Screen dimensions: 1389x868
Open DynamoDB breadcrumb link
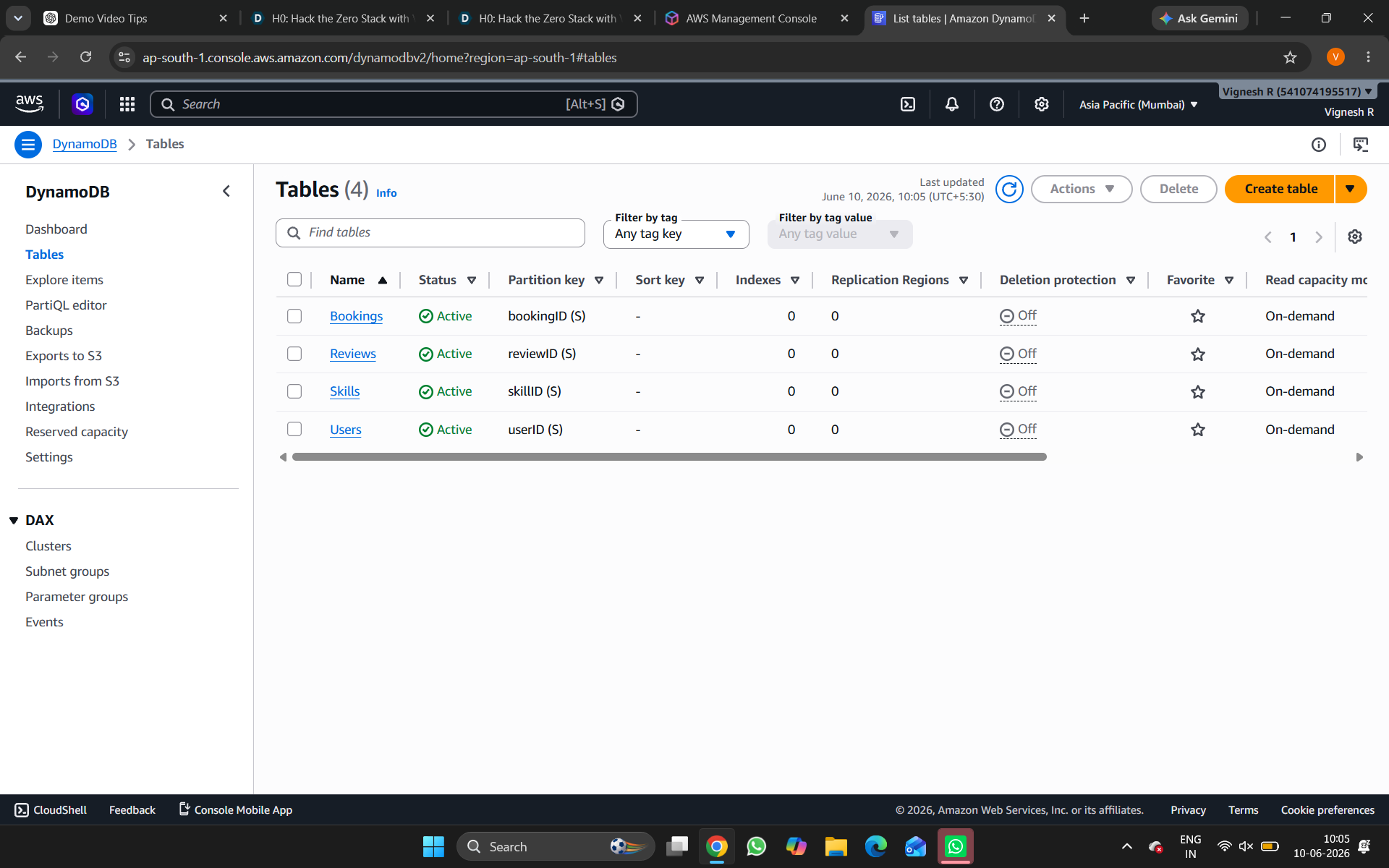(x=85, y=144)
